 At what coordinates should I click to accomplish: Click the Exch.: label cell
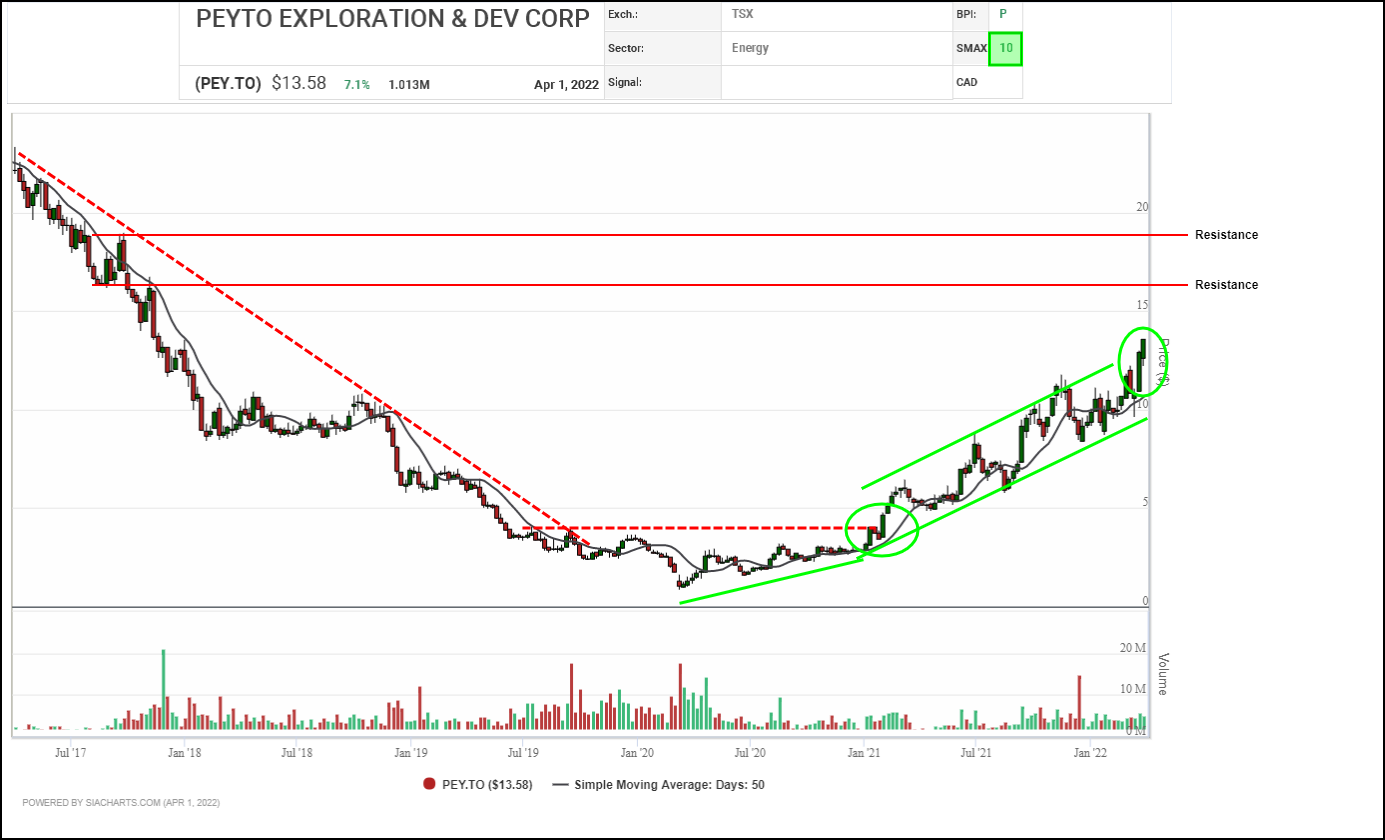[x=661, y=15]
